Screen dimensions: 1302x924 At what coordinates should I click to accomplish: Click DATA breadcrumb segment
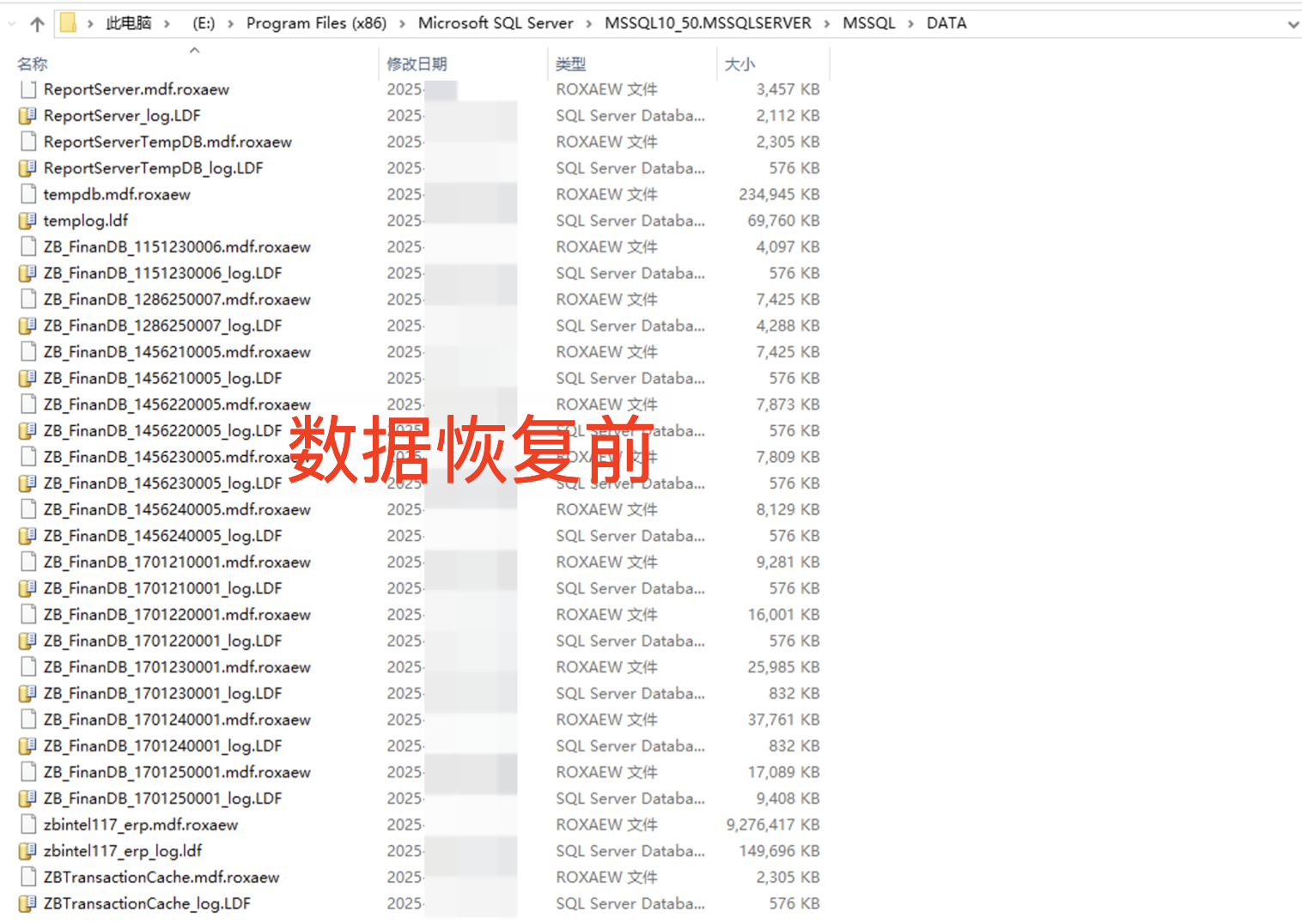[x=946, y=23]
